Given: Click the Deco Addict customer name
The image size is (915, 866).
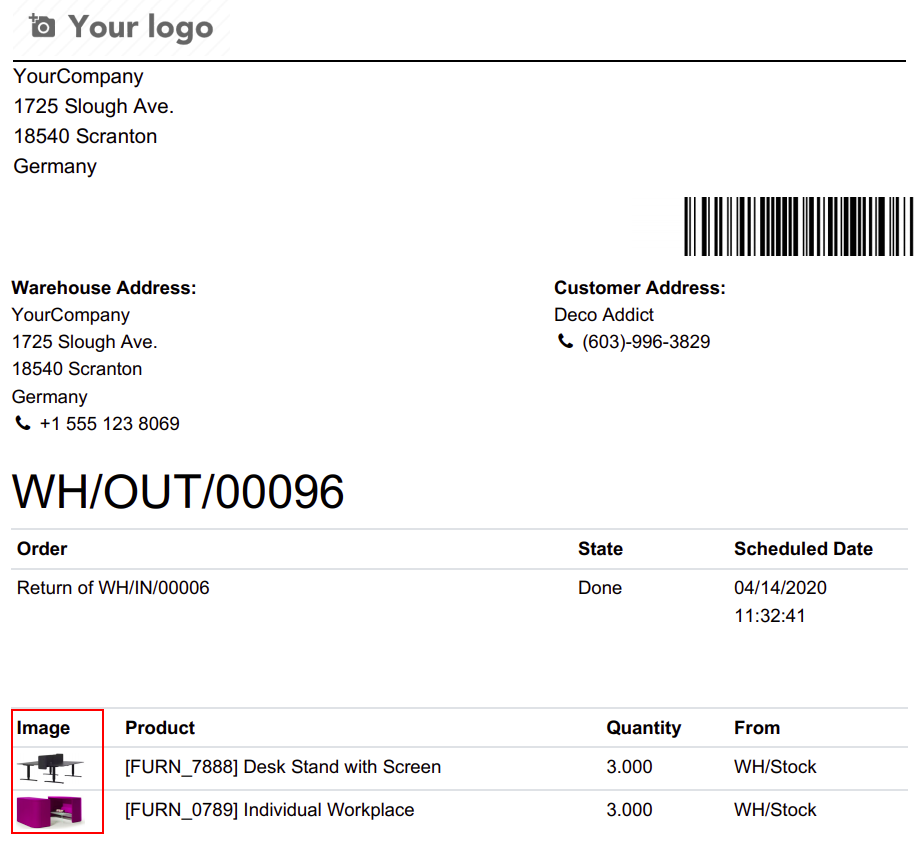Looking at the screenshot, I should [x=604, y=315].
